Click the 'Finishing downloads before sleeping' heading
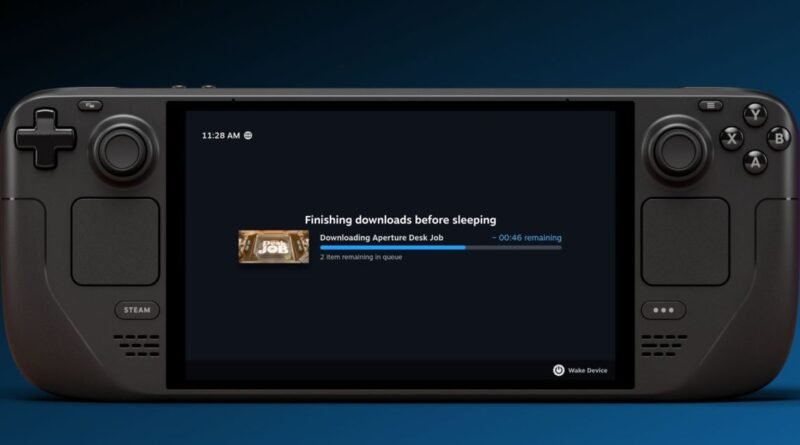This screenshot has height=445, width=800. click(x=401, y=220)
